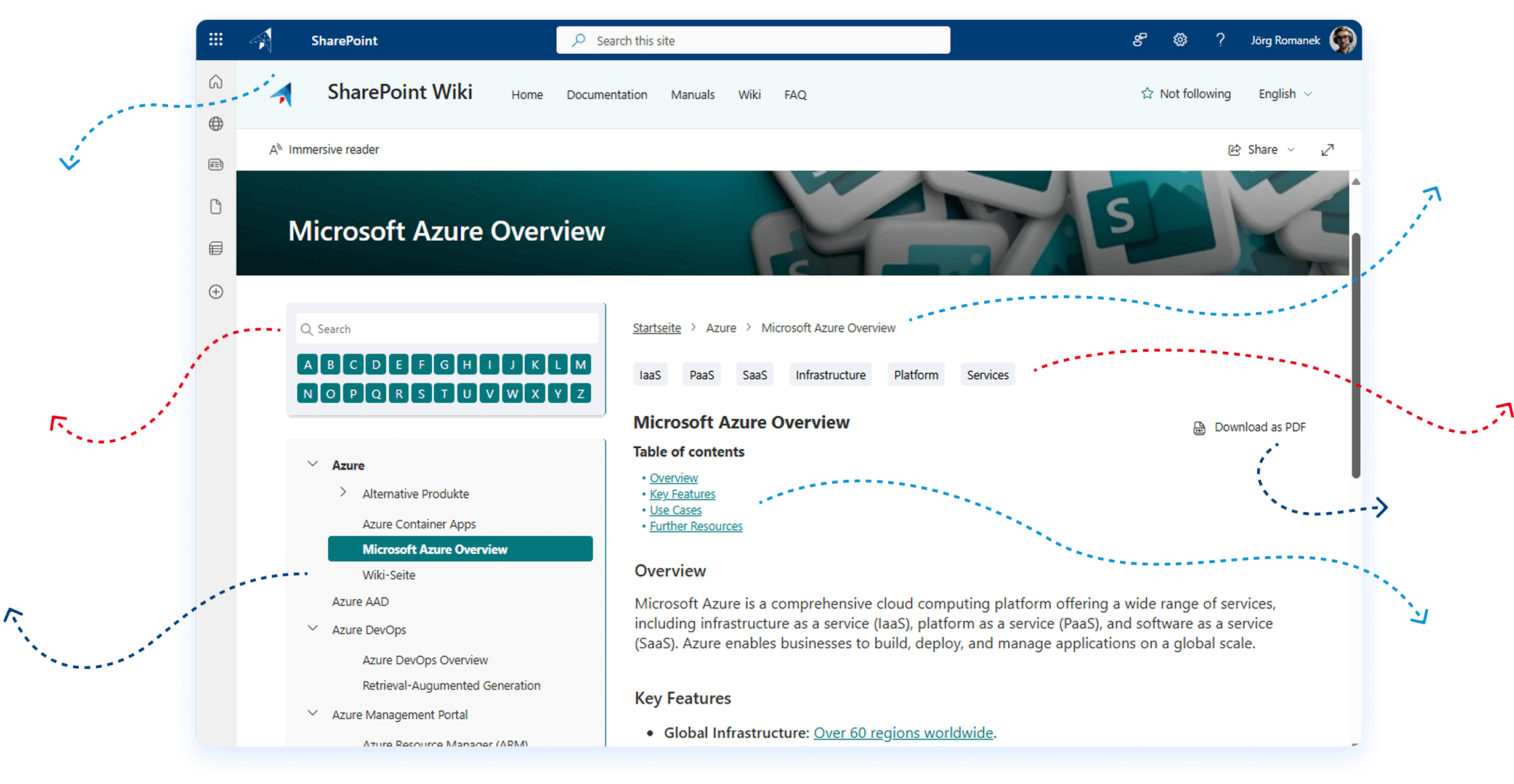
Task: Open the Azure AAD tree item
Action: (x=360, y=602)
